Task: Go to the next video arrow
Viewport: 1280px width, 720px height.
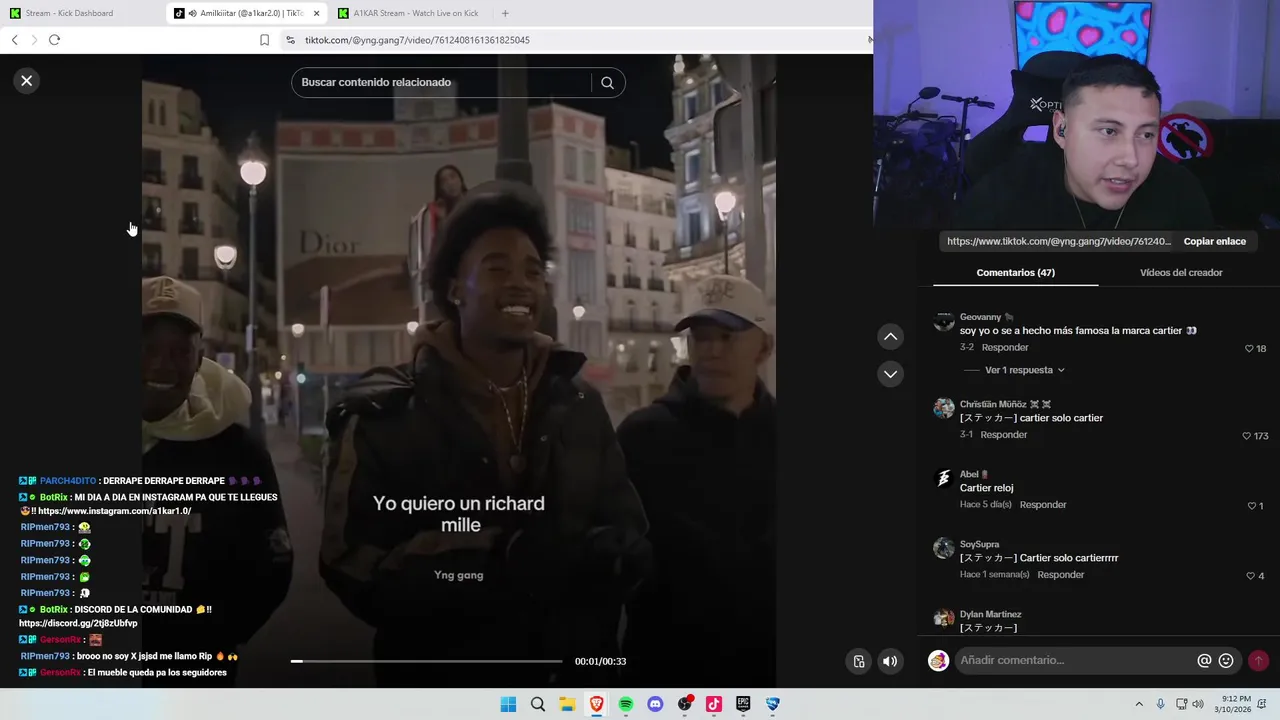Action: (x=890, y=374)
